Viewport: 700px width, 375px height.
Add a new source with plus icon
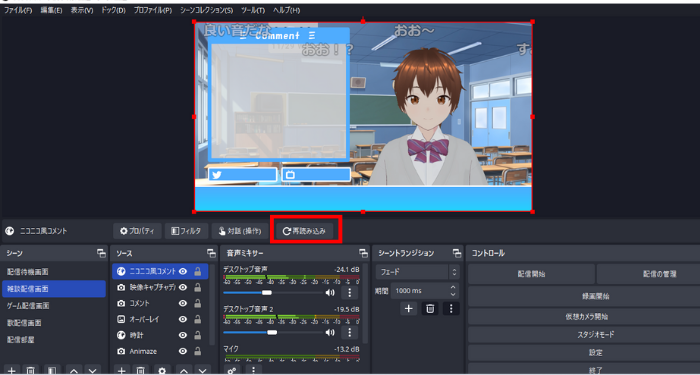(x=121, y=370)
